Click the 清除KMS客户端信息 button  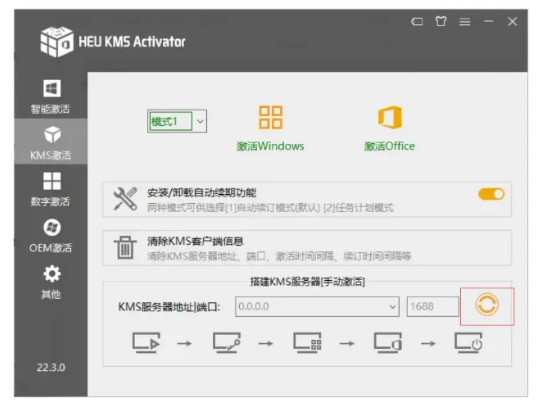[x=307, y=248]
